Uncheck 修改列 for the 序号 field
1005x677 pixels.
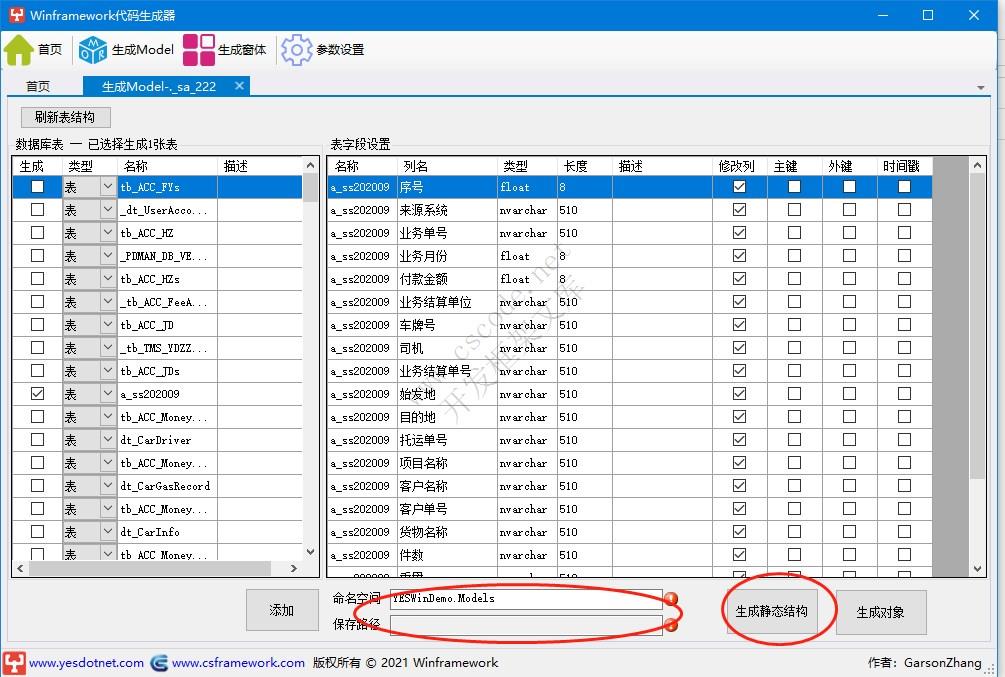click(x=738, y=187)
